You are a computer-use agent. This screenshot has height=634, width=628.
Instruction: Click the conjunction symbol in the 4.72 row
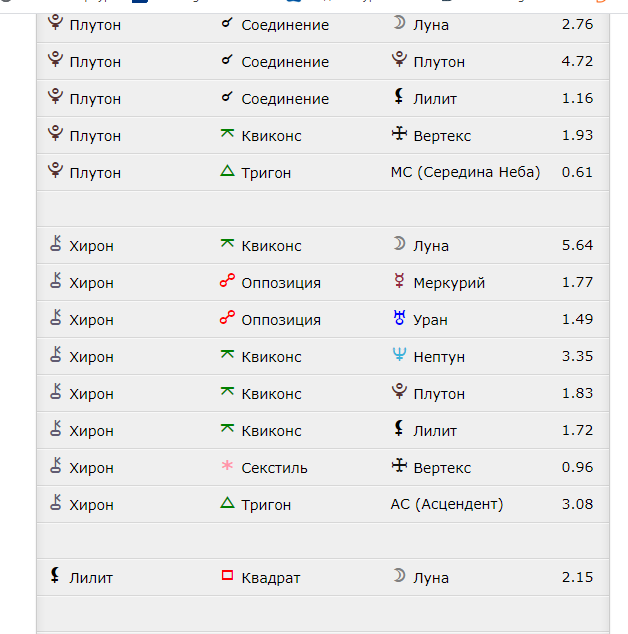[x=227, y=60]
